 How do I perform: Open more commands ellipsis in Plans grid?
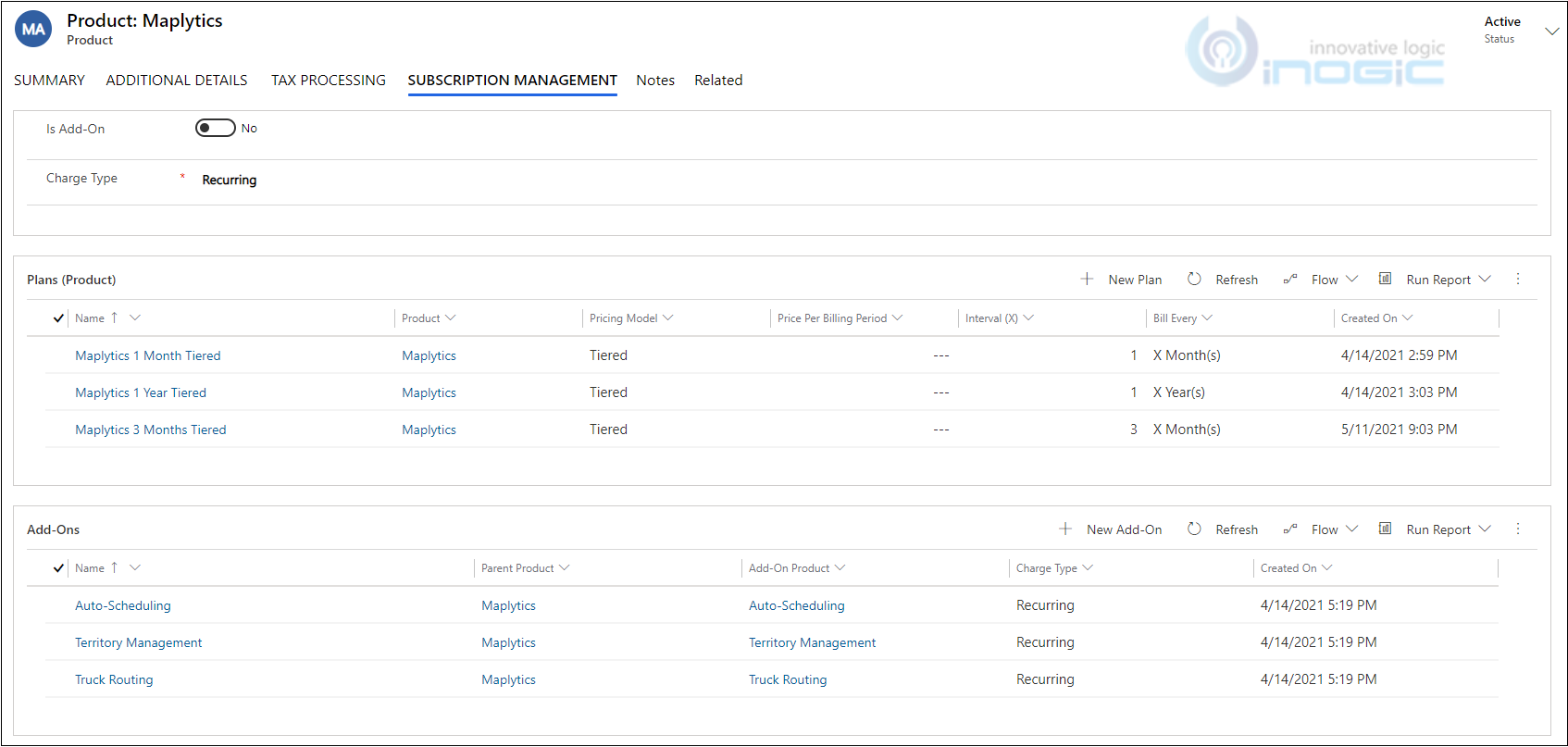tap(1518, 279)
